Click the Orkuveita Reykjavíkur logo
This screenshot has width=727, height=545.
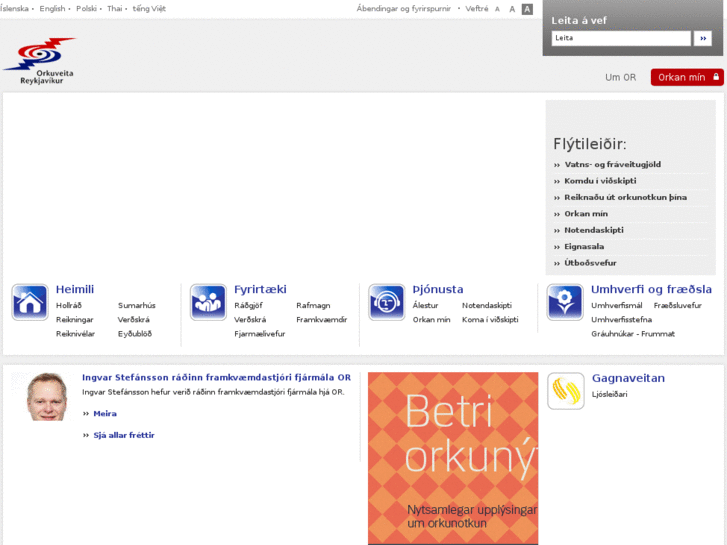[x=40, y=61]
